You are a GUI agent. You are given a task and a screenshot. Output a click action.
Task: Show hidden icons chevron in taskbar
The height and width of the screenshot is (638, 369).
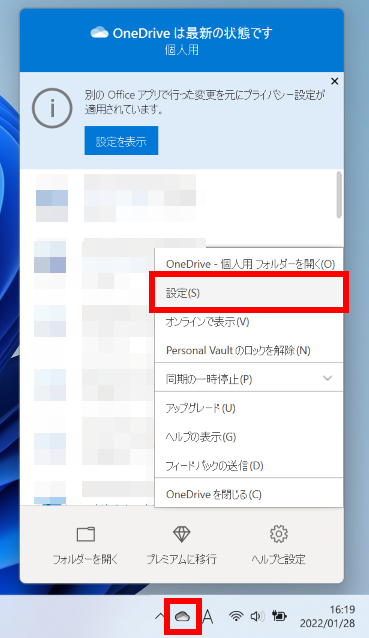coord(159,616)
